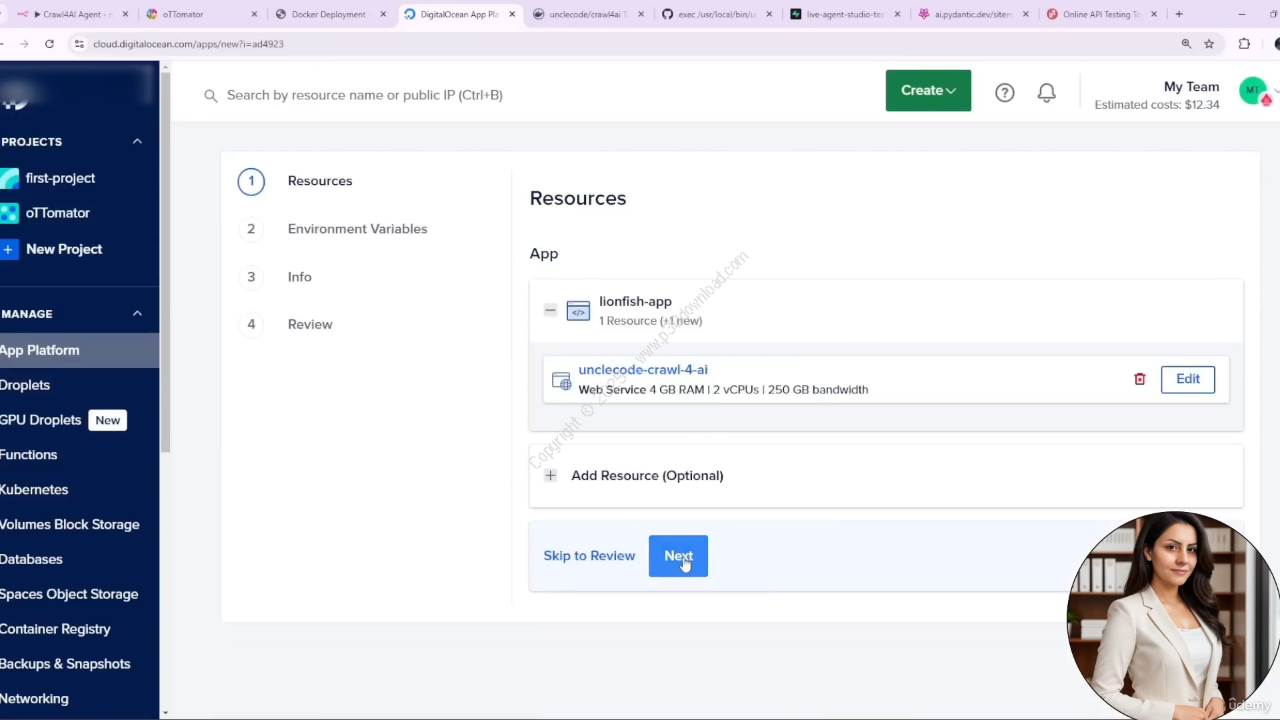The image size is (1280, 720).
Task: Click the first-project icon in sidebar
Action: [10, 178]
